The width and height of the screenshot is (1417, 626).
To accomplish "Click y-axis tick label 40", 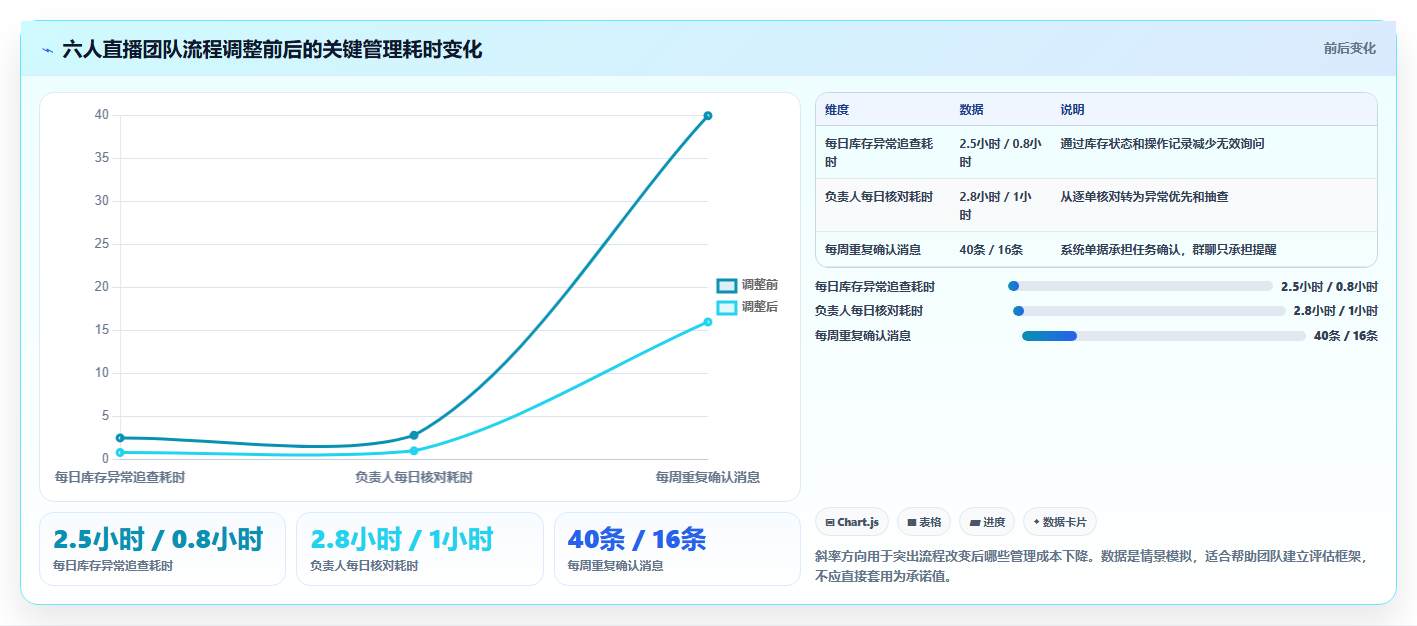I will click(102, 115).
